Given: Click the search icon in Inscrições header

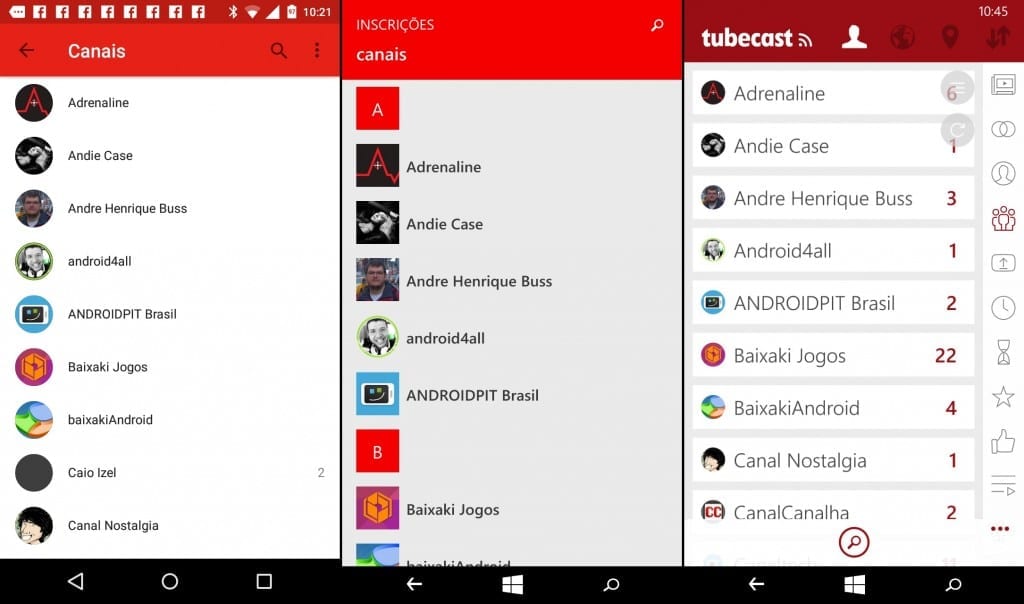Looking at the screenshot, I should [657, 25].
